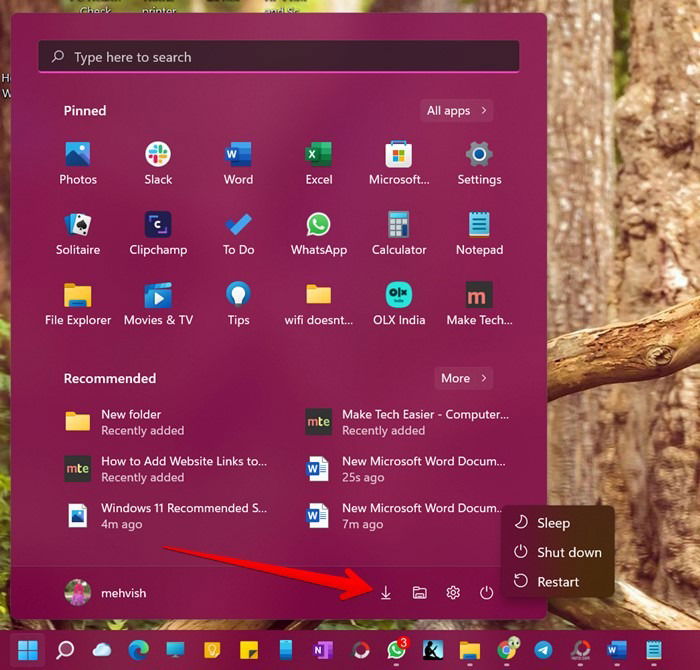
Task: Open WhatsApp with 3 notifications in taskbar
Action: coord(397,649)
